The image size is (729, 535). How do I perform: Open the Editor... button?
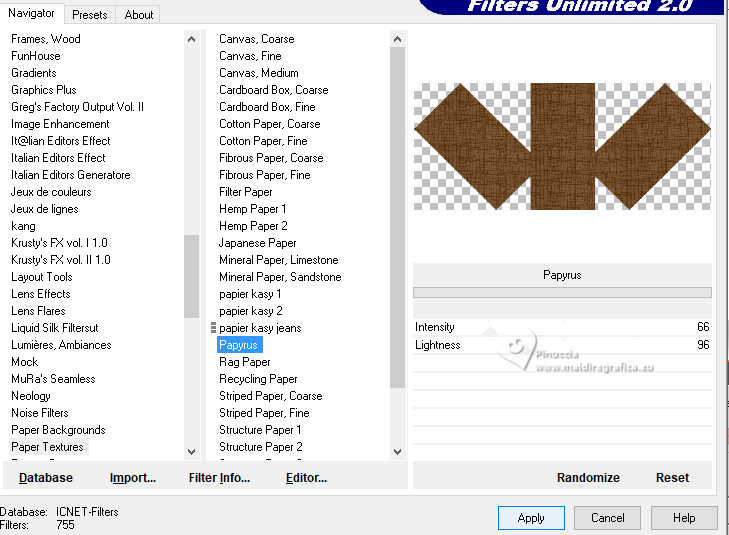[306, 477]
